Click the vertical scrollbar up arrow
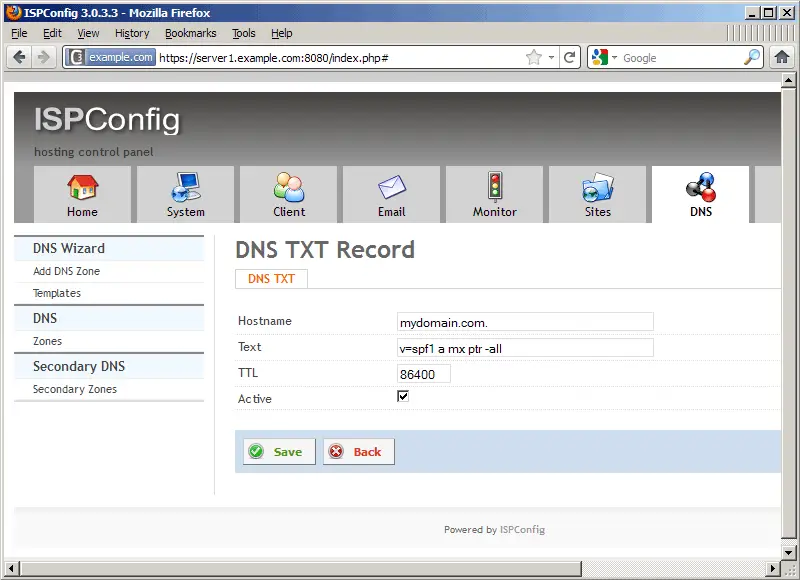Image resolution: width=800 pixels, height=580 pixels. 788,80
